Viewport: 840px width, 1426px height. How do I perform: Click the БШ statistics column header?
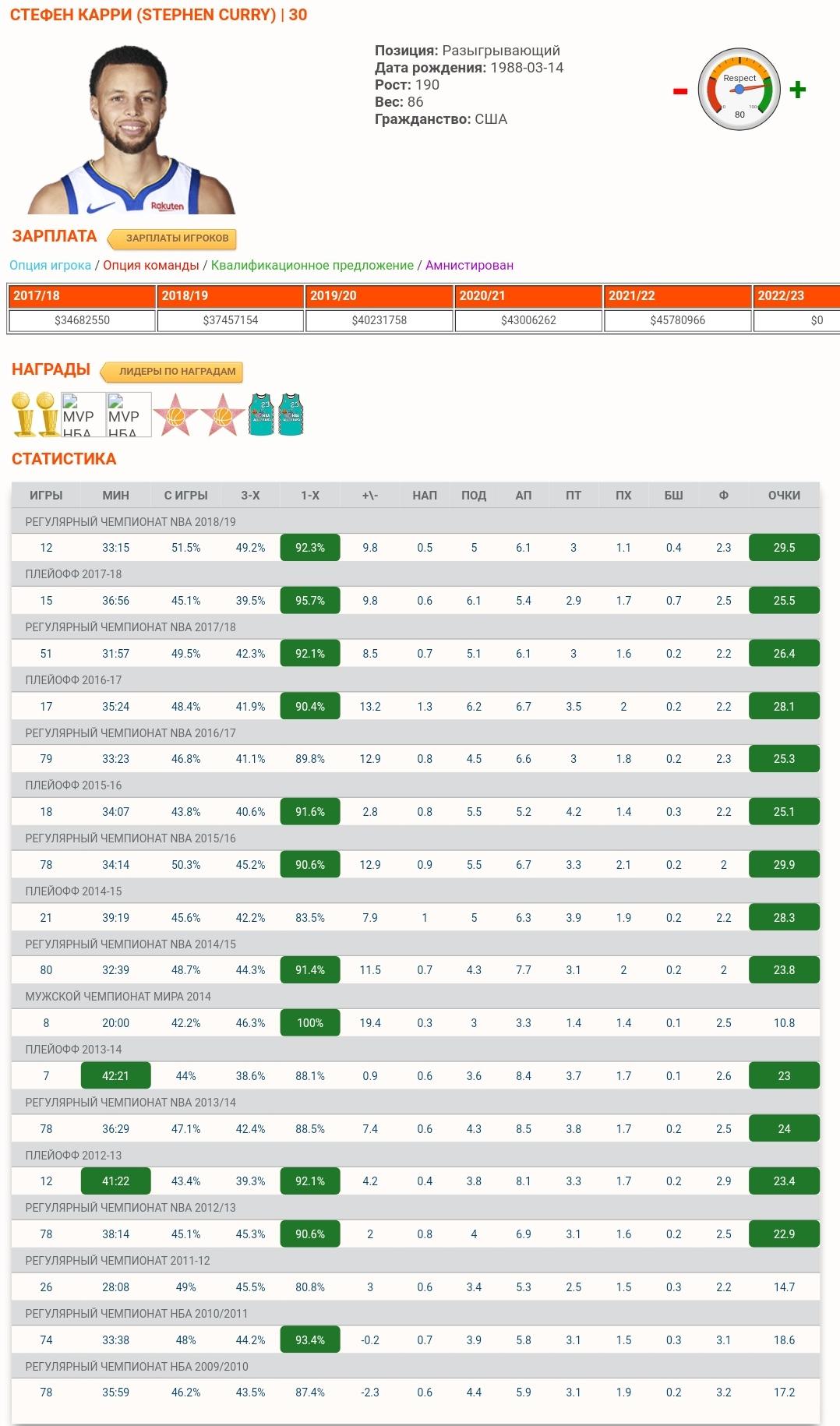674,496
